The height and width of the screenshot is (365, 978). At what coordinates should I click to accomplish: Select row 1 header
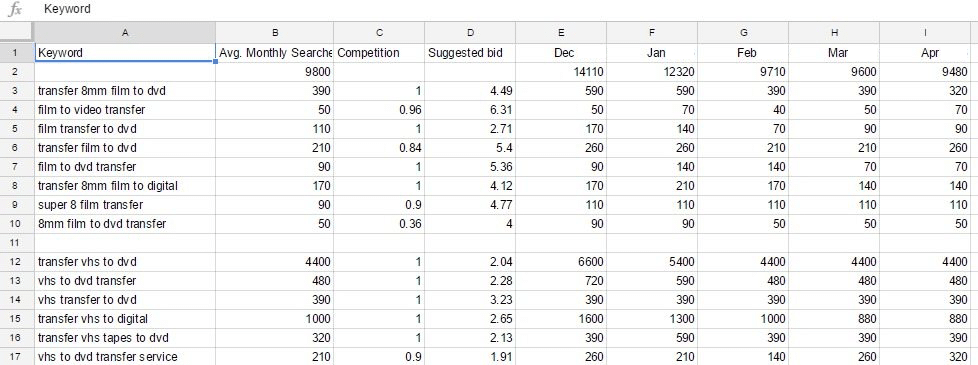(17, 53)
